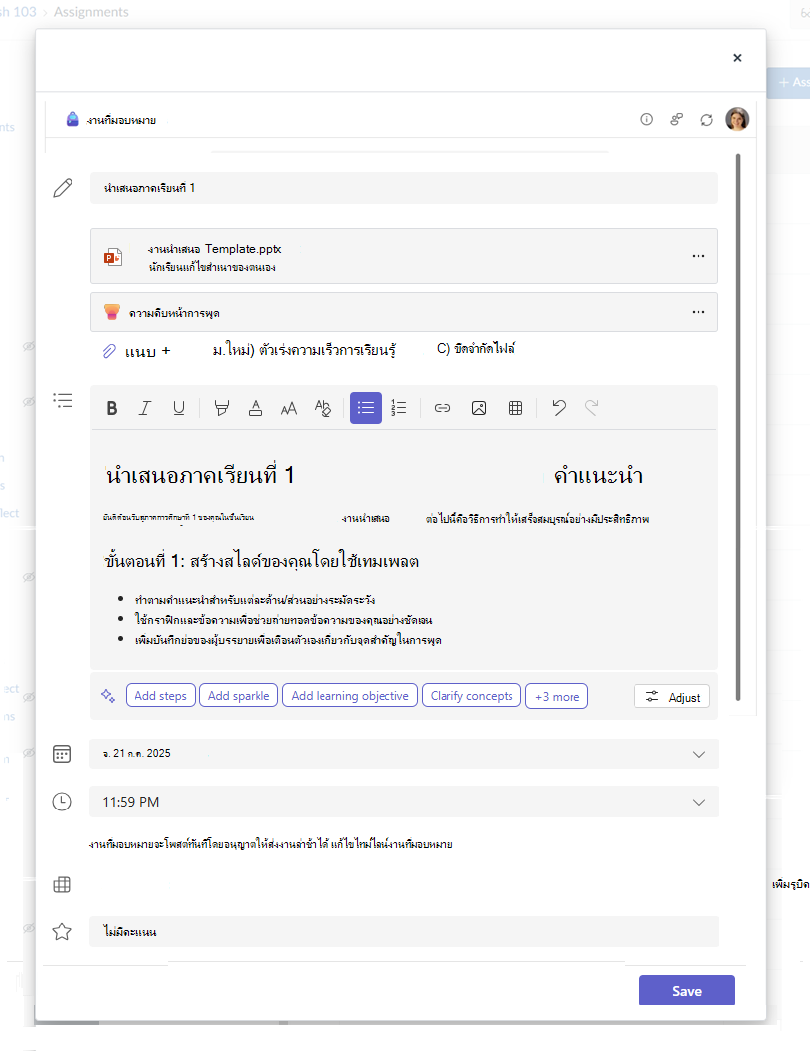Click Add sparkle suggestion
The width and height of the screenshot is (810, 1051).
(x=238, y=696)
